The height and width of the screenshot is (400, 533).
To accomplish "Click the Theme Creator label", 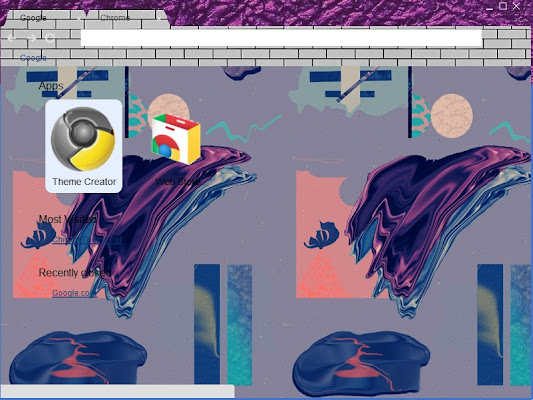I will pos(84,181).
